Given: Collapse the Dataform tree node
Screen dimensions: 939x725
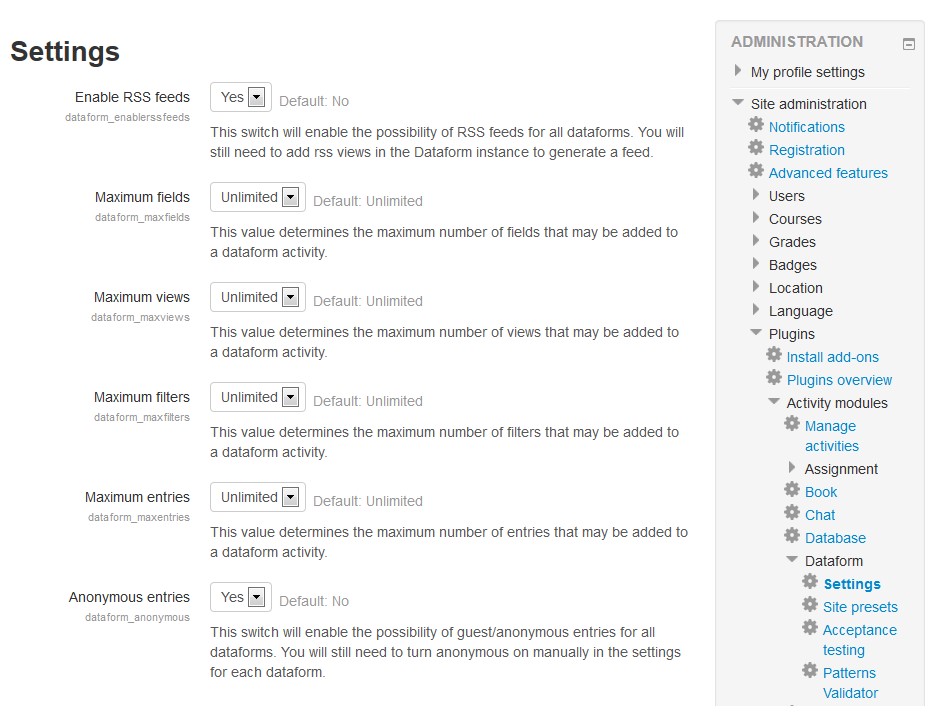Looking at the screenshot, I should tap(792, 561).
